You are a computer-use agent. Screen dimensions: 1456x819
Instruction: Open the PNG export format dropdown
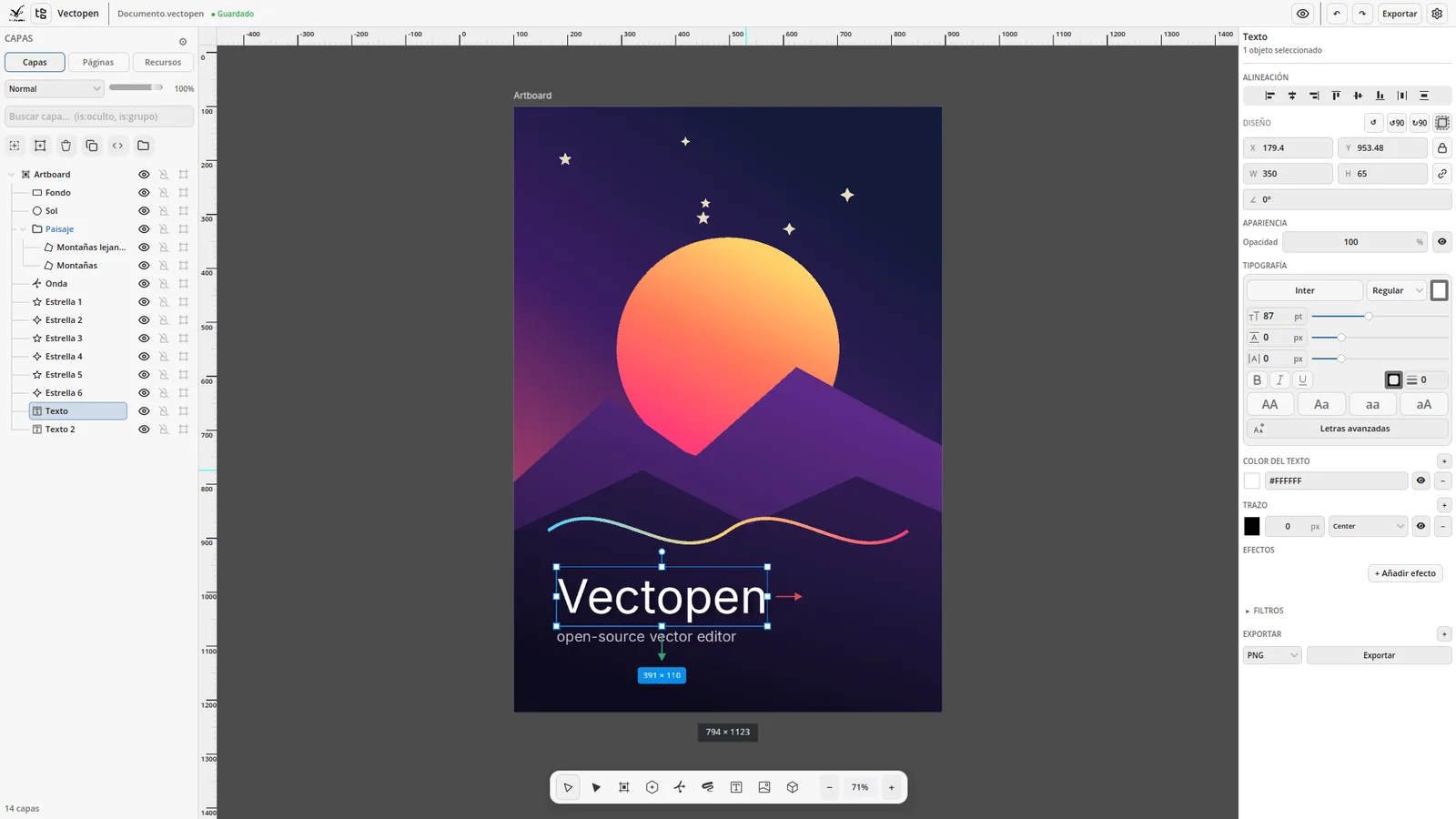click(1272, 655)
